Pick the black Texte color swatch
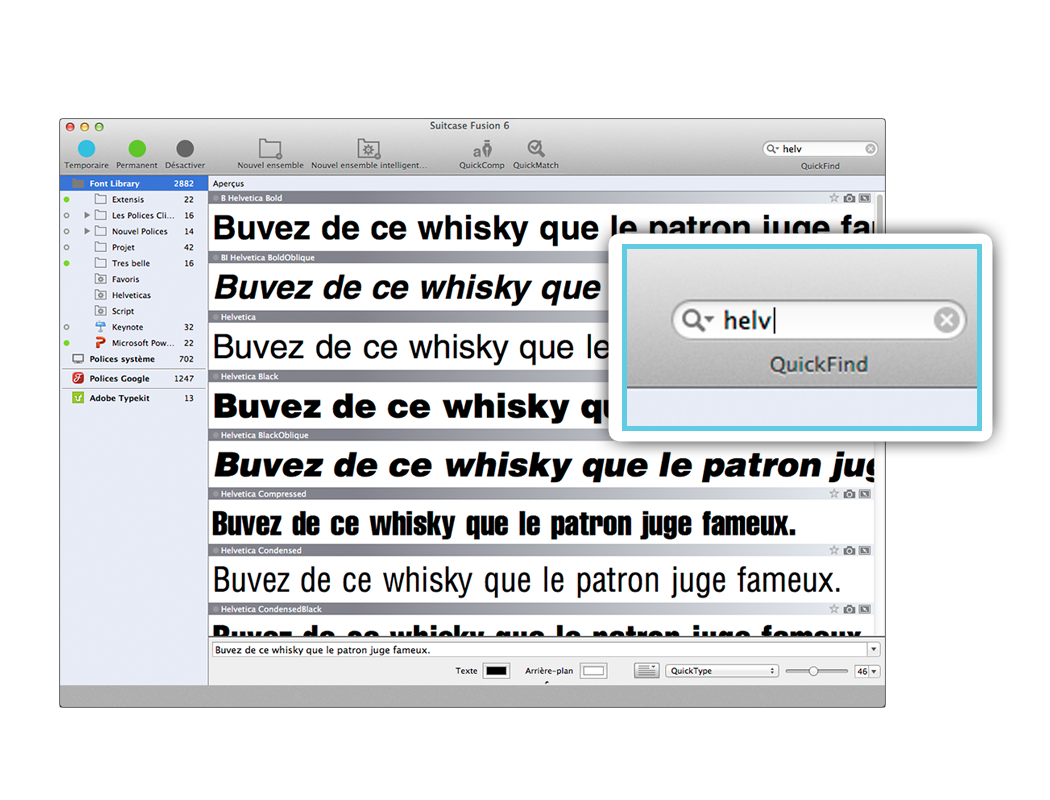The height and width of the screenshot is (800, 1050). [x=496, y=671]
